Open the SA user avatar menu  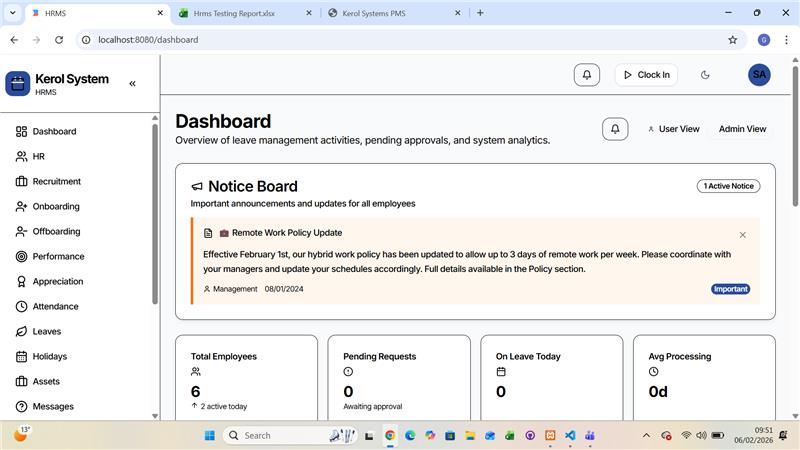(x=759, y=75)
